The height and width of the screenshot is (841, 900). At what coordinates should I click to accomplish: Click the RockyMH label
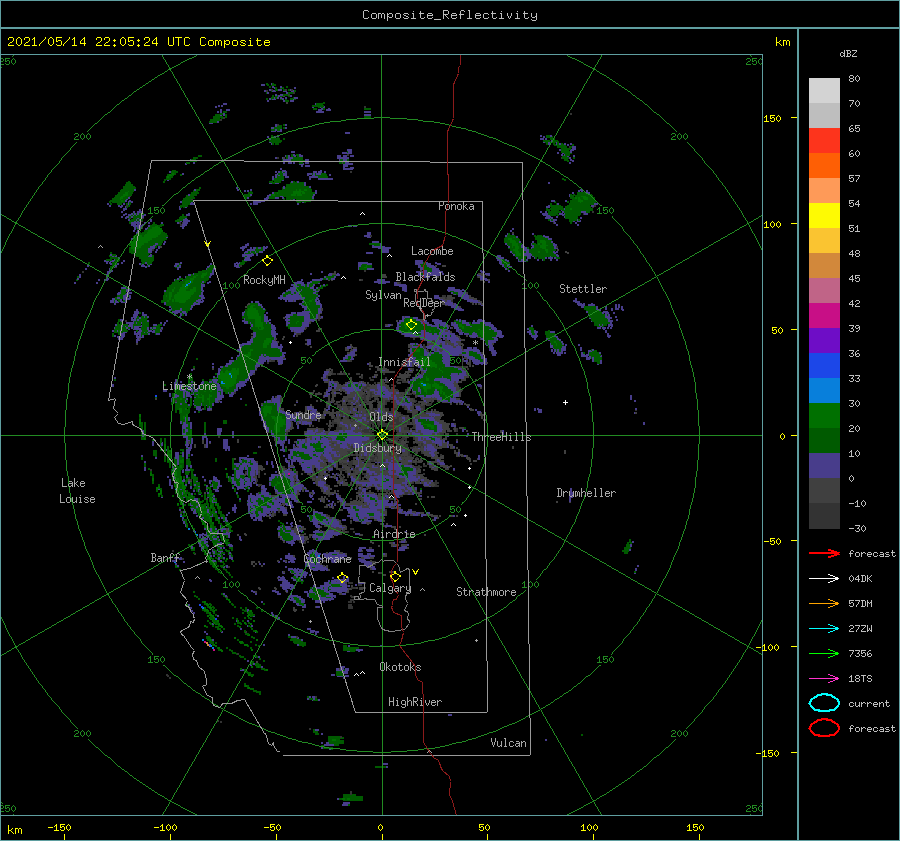click(264, 280)
